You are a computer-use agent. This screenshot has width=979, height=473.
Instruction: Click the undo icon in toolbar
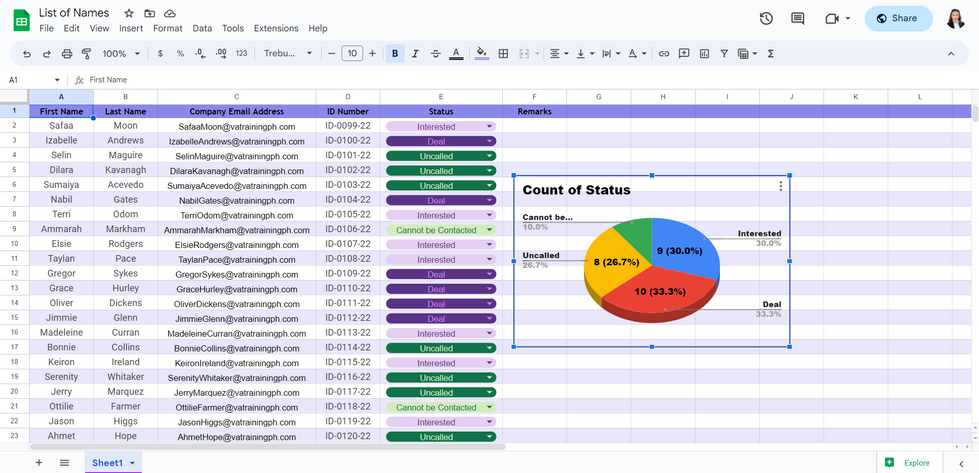(x=27, y=53)
